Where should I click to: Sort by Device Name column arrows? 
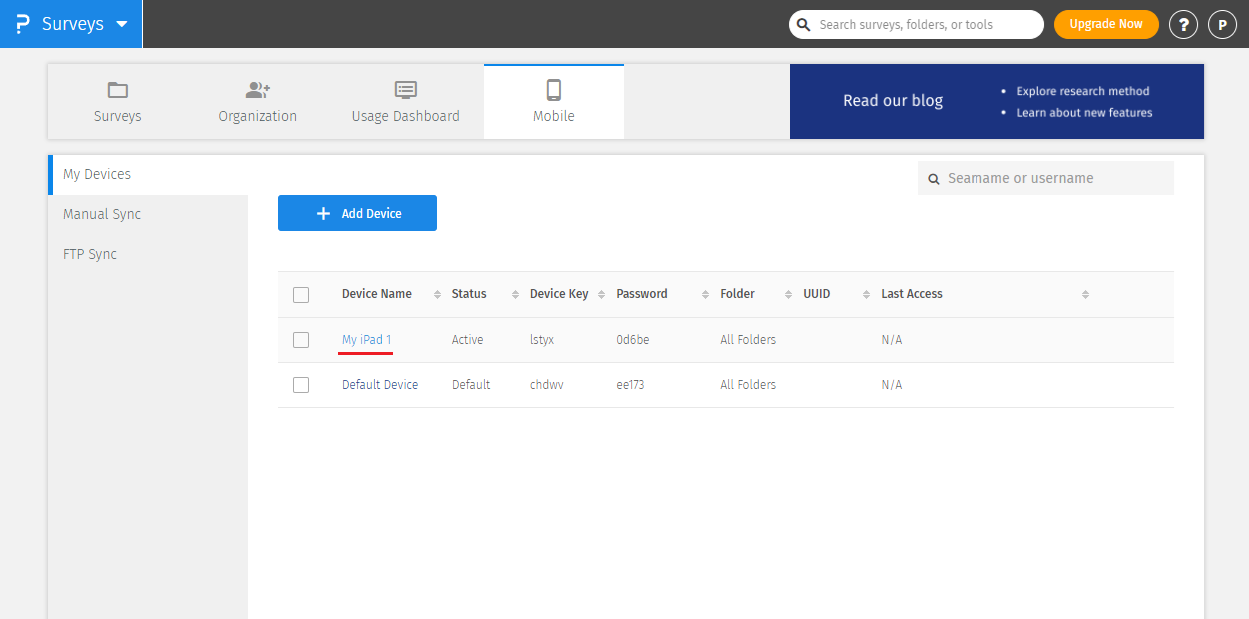437,295
